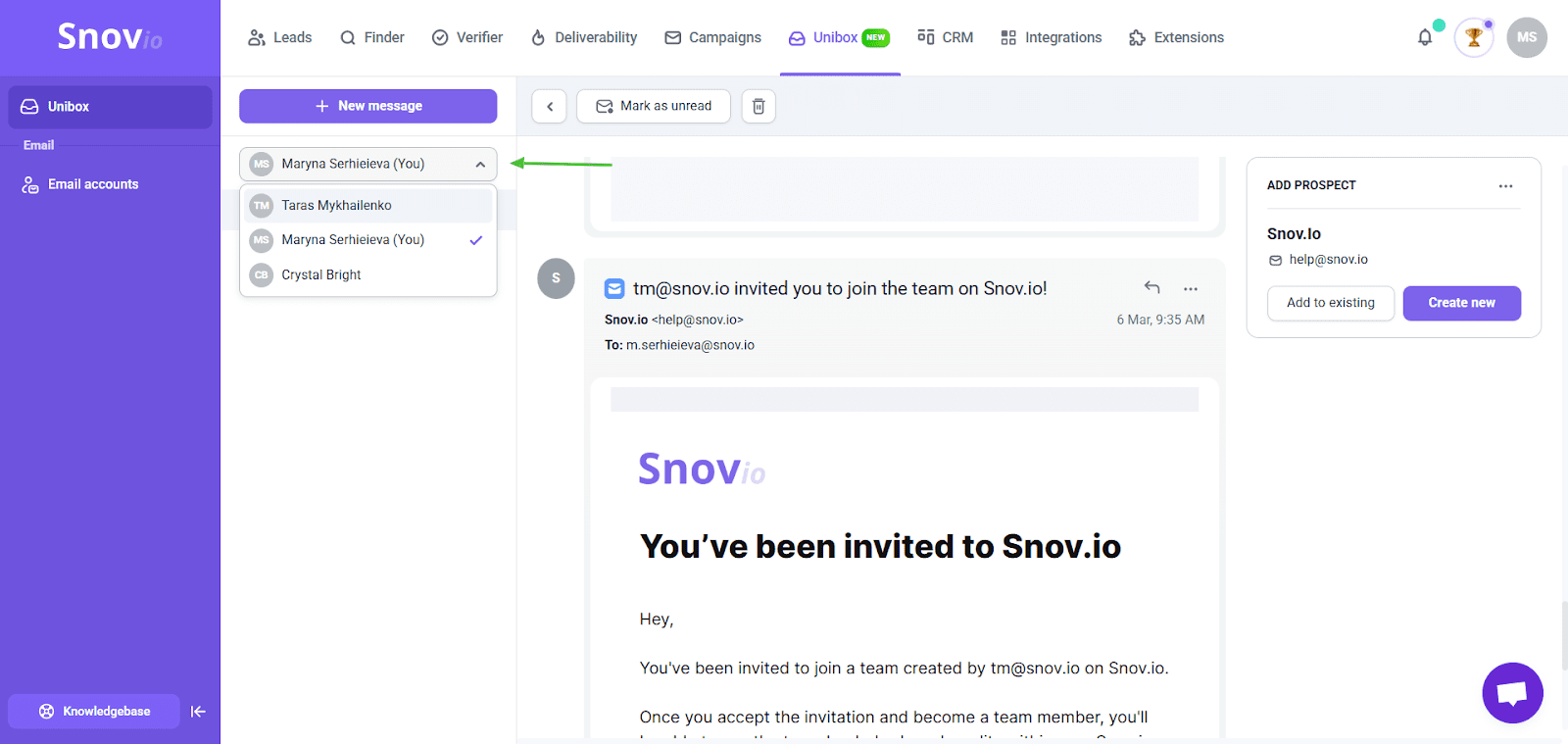Open the trophy achievements icon
Image resolution: width=1568 pixels, height=744 pixels.
[x=1473, y=38]
